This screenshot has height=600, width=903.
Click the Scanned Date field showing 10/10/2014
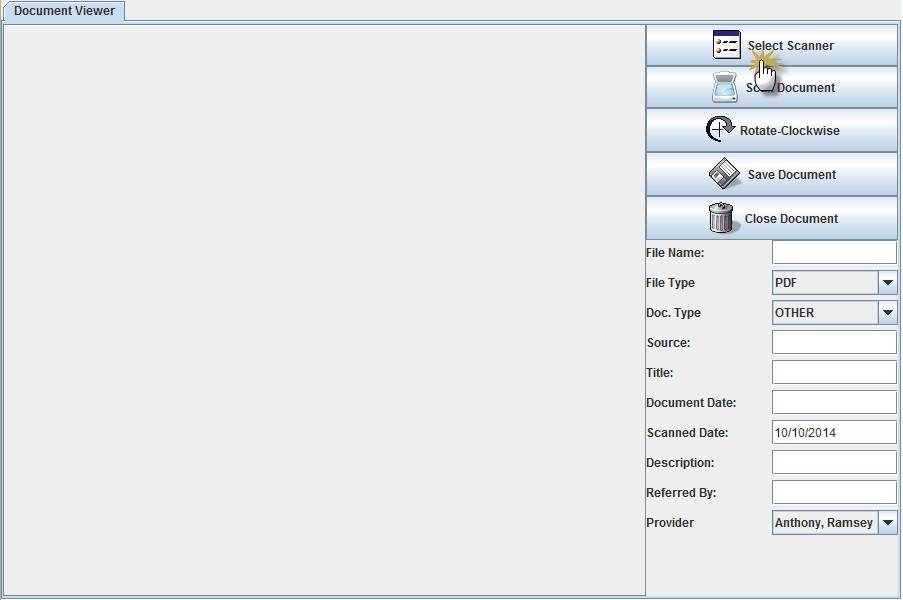point(834,433)
